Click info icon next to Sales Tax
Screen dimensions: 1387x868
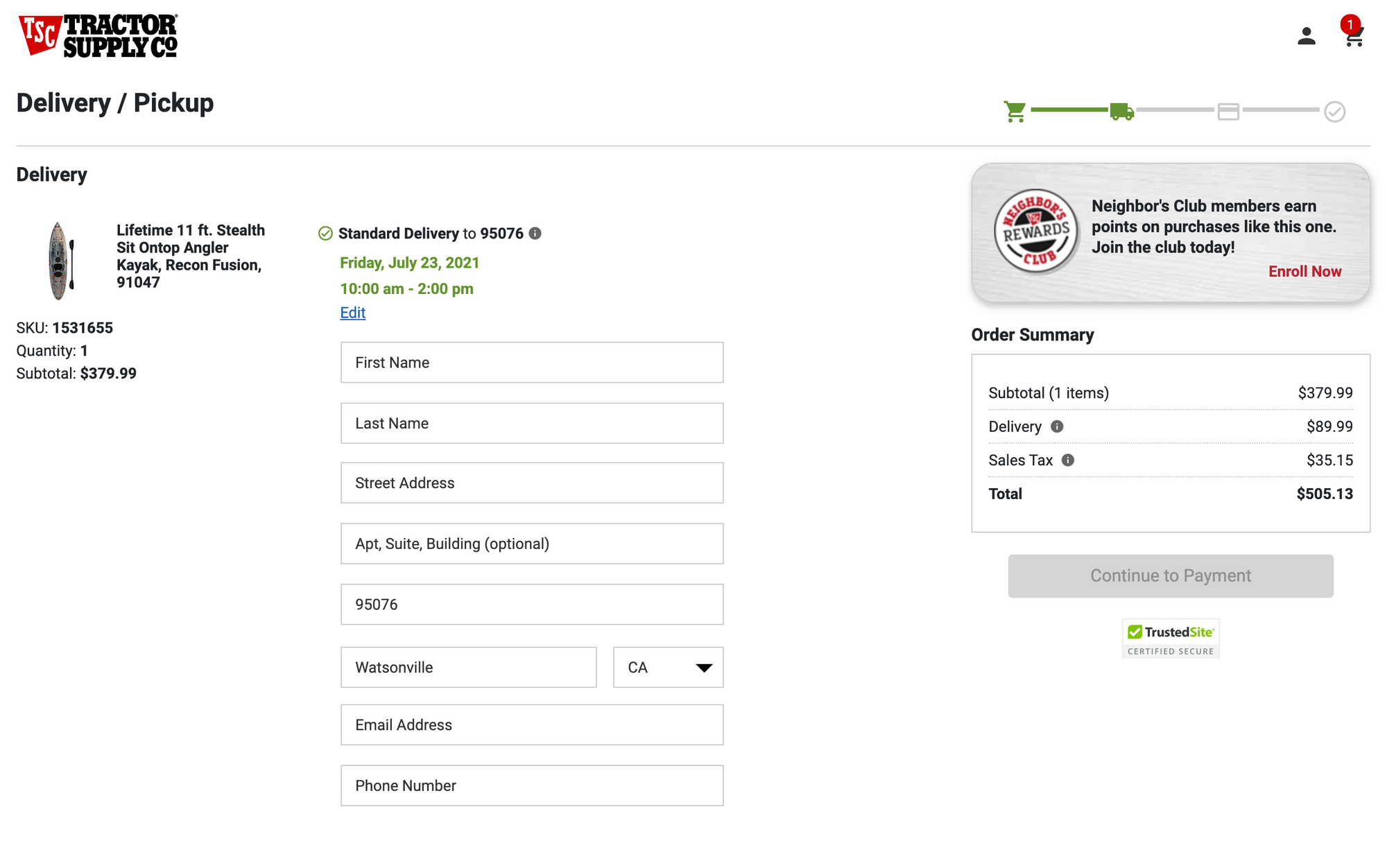click(x=1068, y=460)
